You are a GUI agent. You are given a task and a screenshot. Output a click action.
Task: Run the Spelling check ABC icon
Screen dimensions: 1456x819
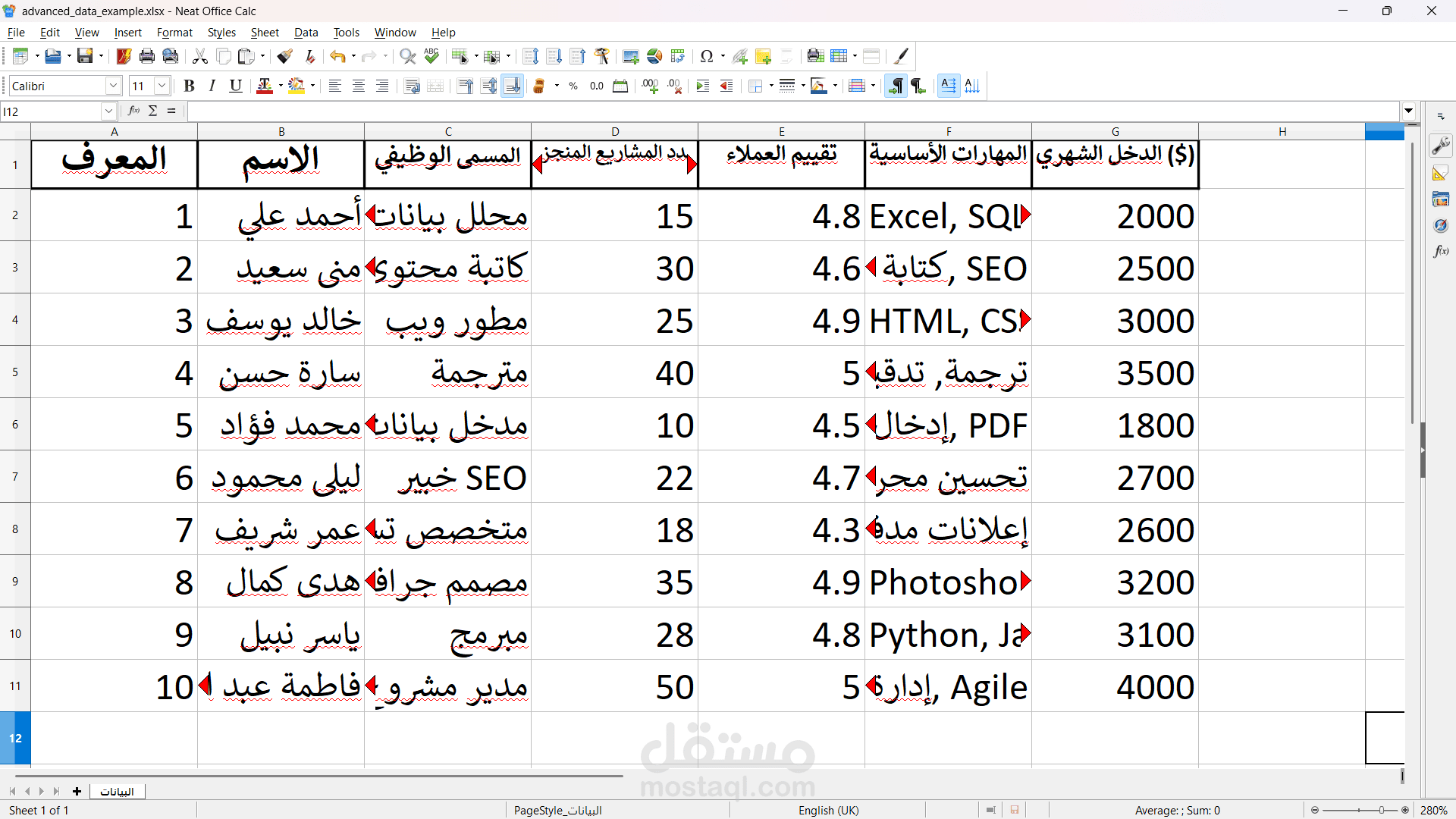(x=431, y=56)
